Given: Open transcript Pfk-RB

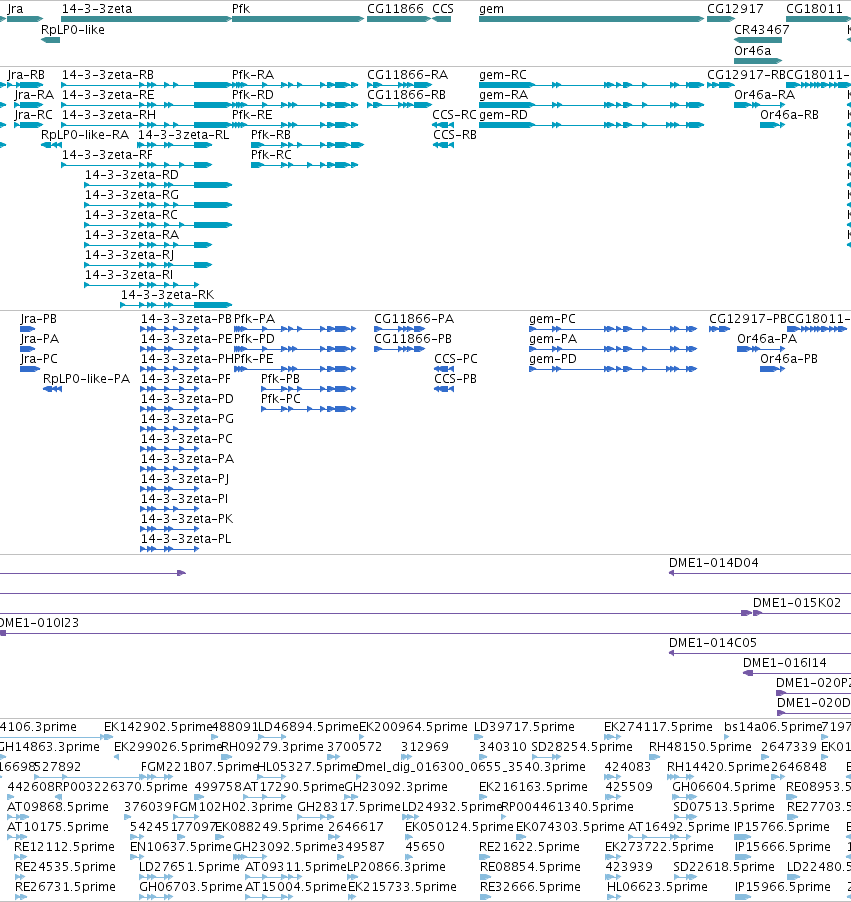Looking at the screenshot, I should [271, 135].
